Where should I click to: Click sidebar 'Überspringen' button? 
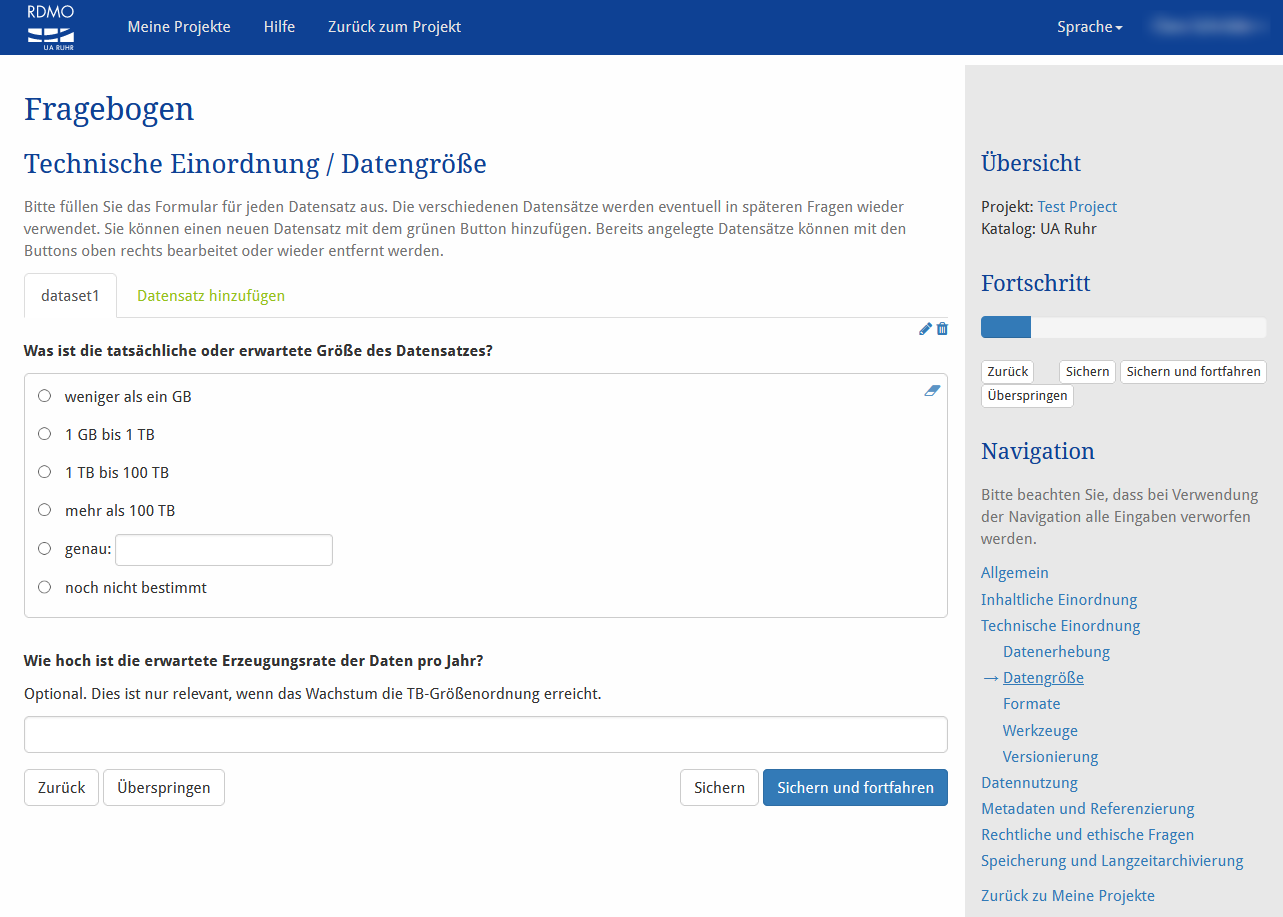[1027, 396]
